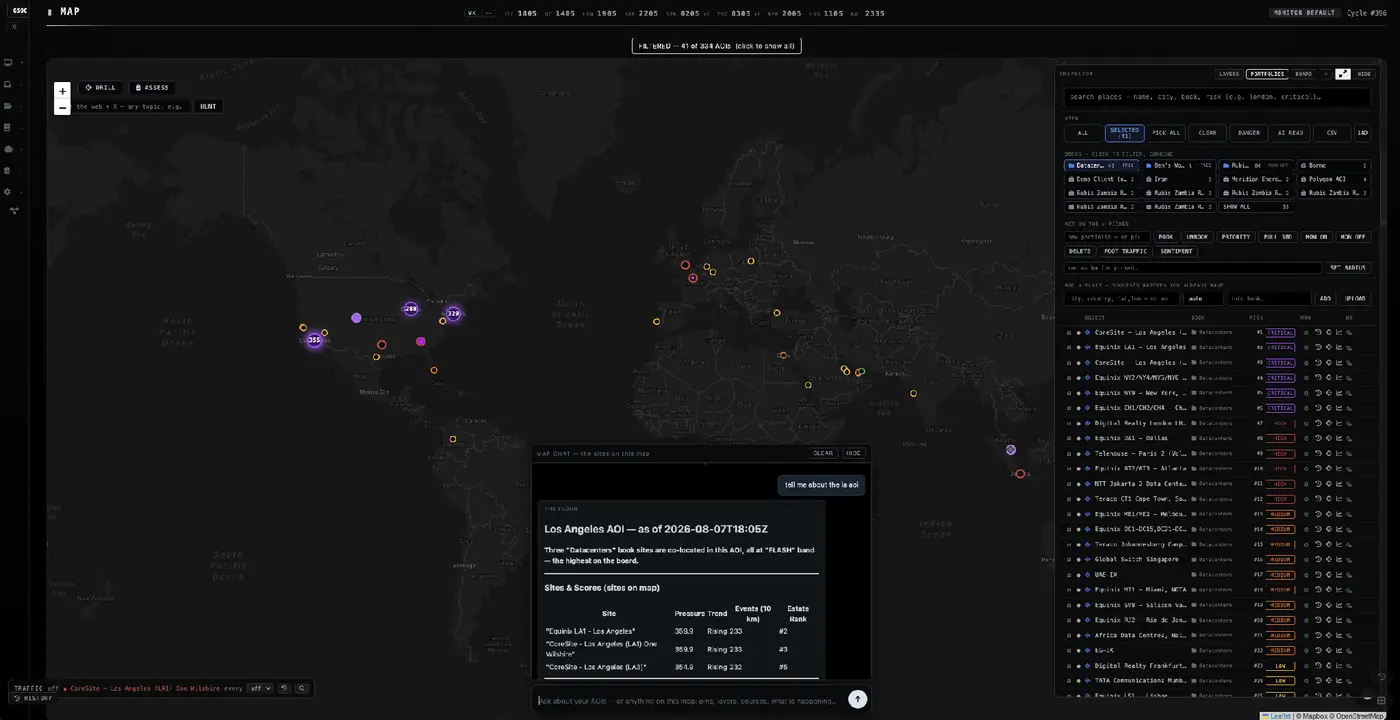1400x720 pixels.
Task: Send the map chat message
Action: [857, 699]
